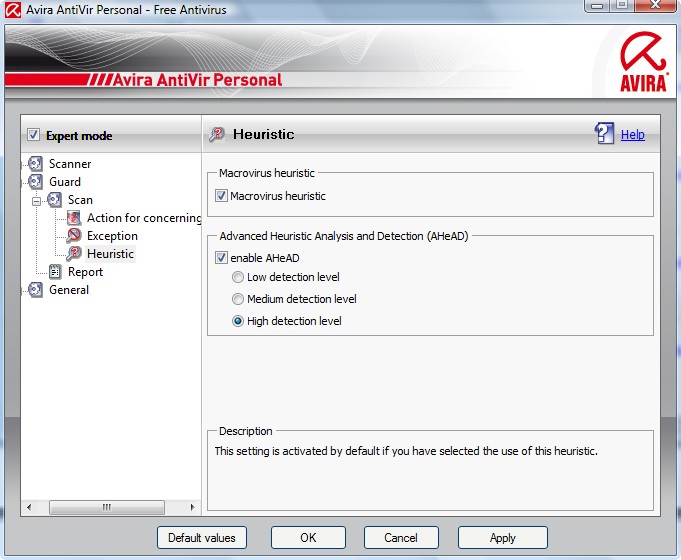Toggle the Expert mode checkbox
The width and height of the screenshot is (681, 560).
[33, 135]
